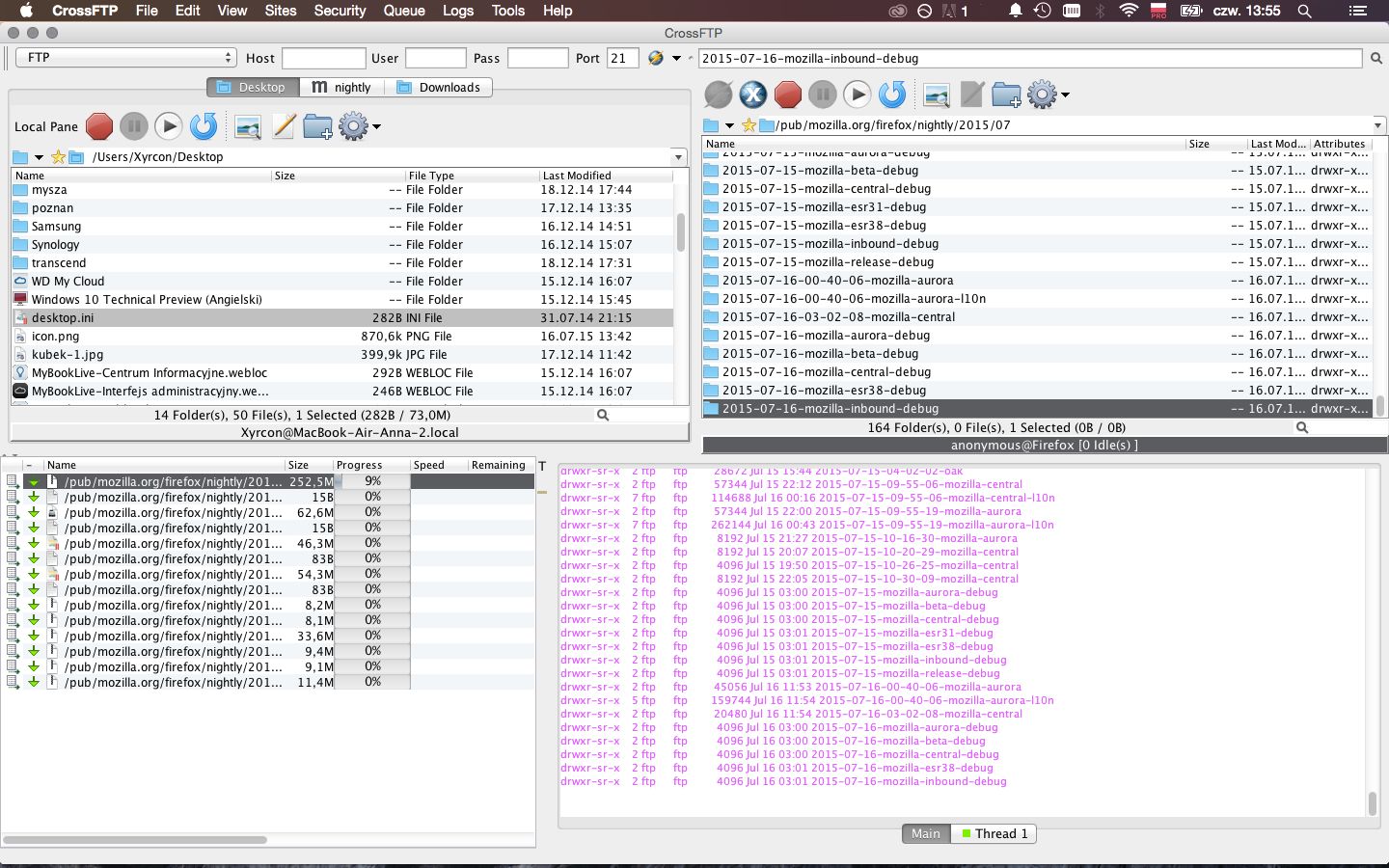The height and width of the screenshot is (868, 1389).
Task: Click the pencil edit icon in Local Pane
Action: coord(283,126)
